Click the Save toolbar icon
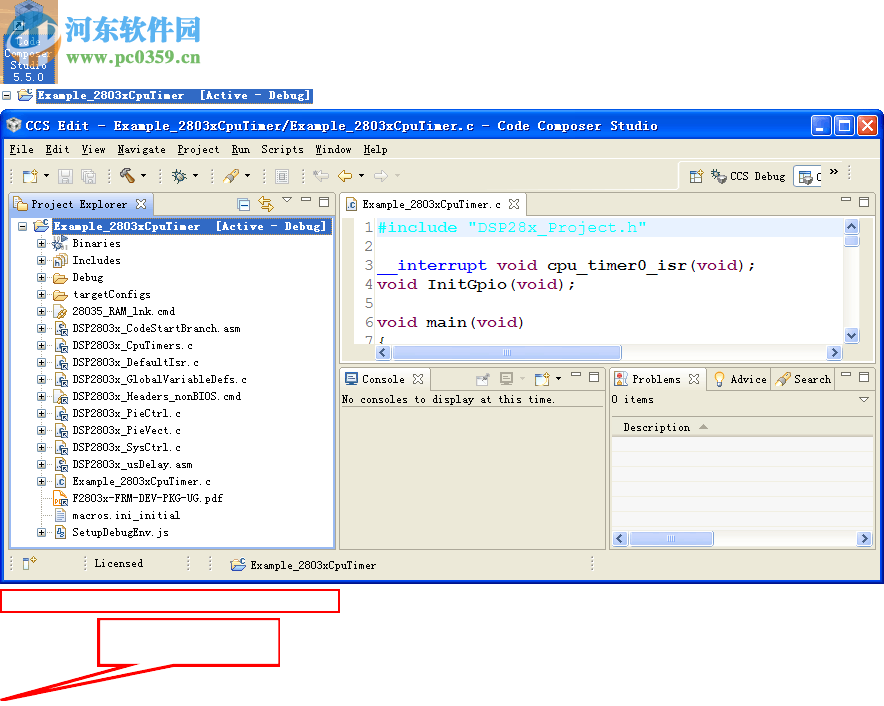This screenshot has width=884, height=706. pyautogui.click(x=65, y=176)
